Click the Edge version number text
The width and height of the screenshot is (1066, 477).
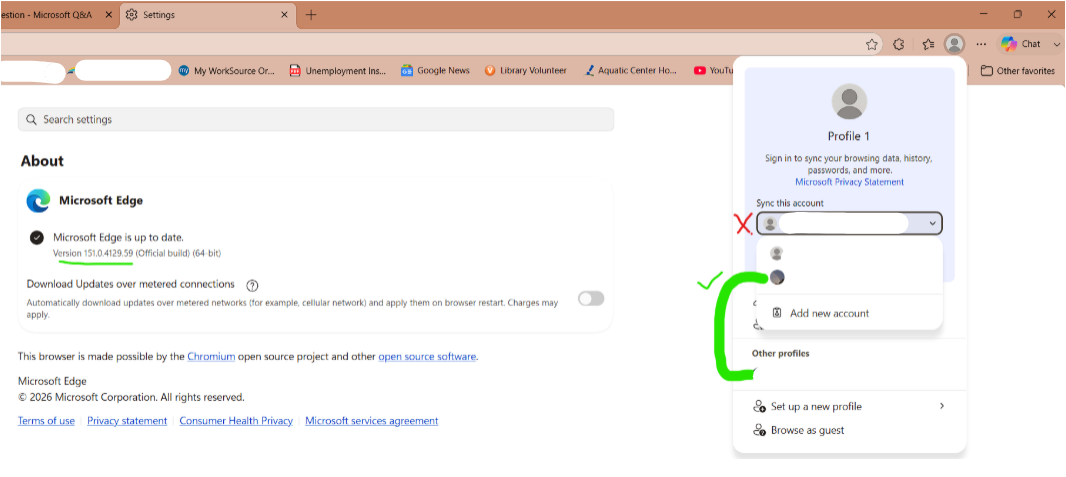[93, 253]
